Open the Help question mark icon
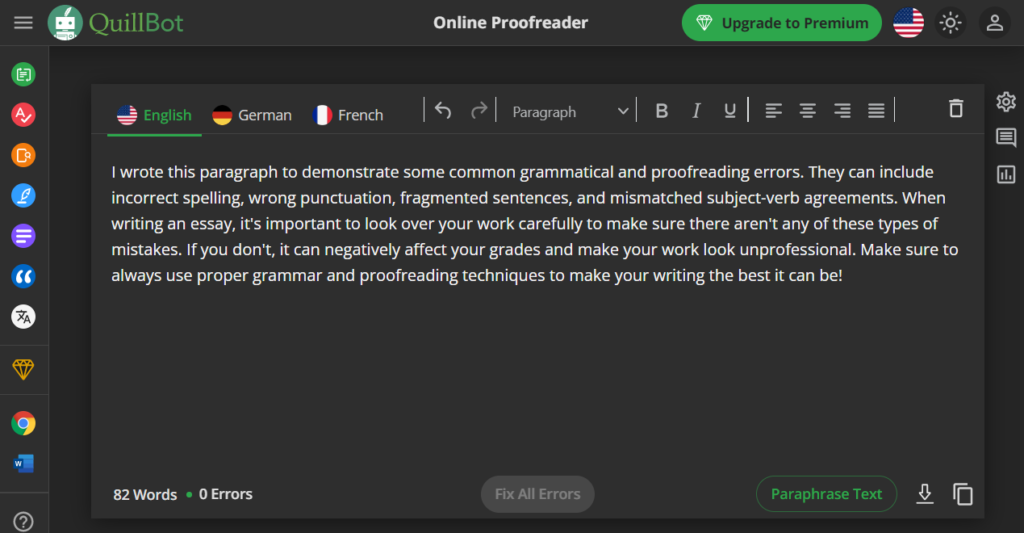 tap(24, 522)
